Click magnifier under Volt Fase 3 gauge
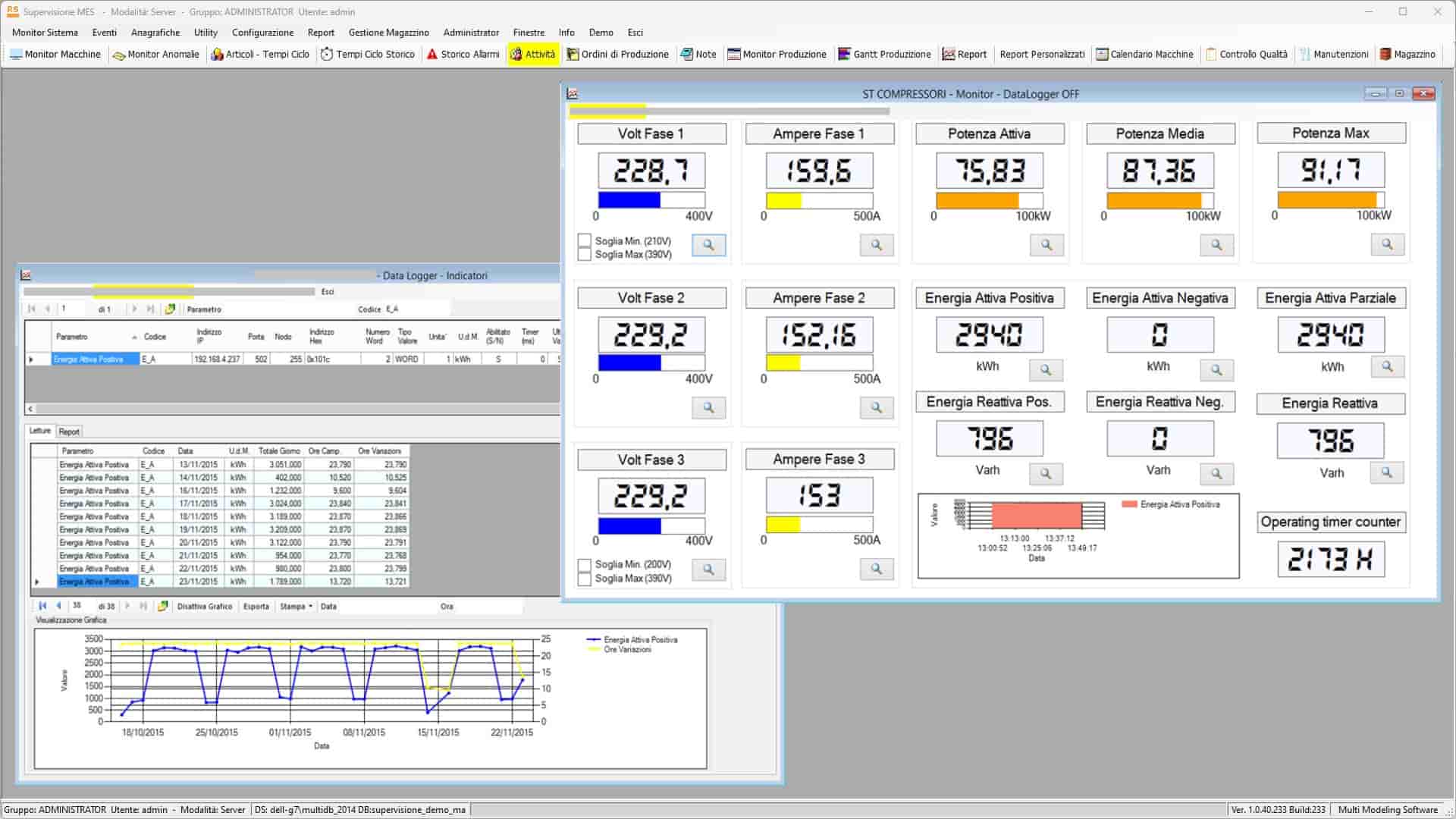The image size is (1456, 819). click(708, 570)
